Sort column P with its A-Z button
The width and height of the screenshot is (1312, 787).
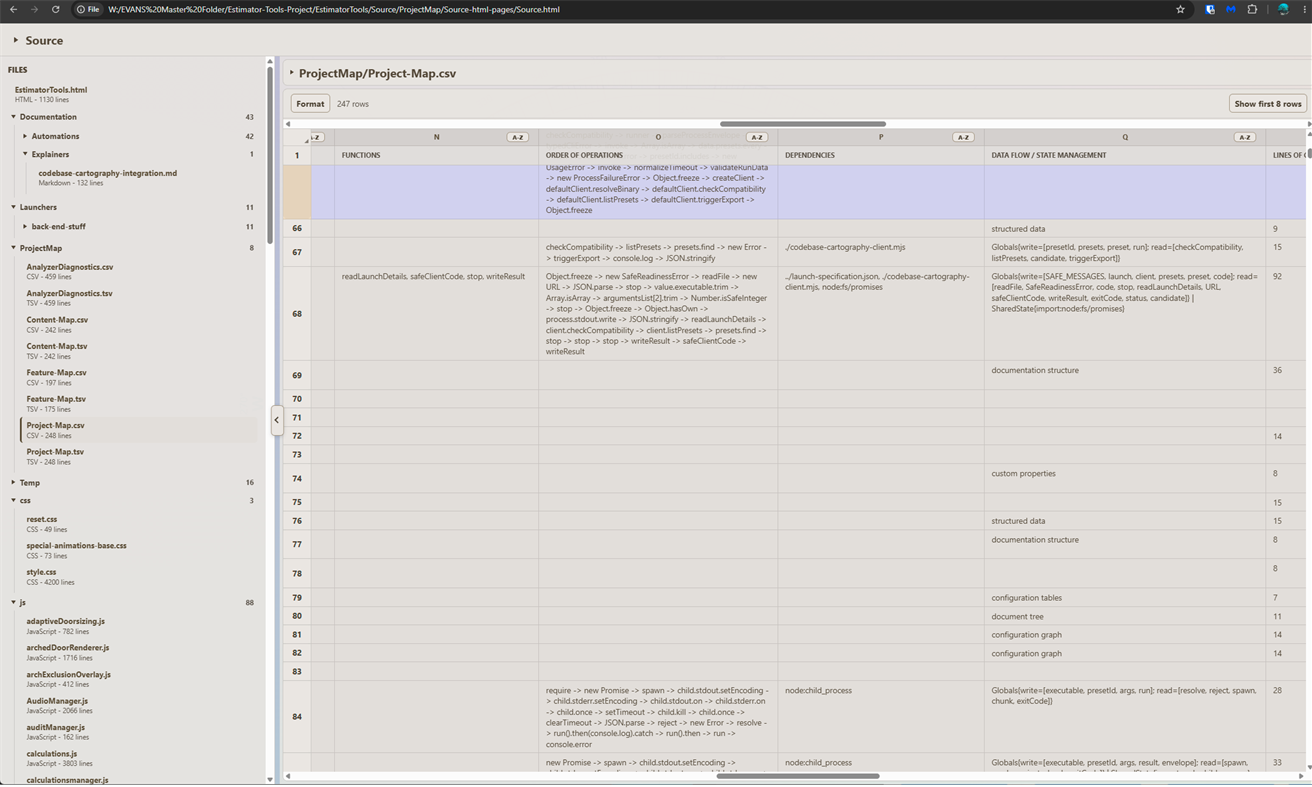click(x=963, y=137)
